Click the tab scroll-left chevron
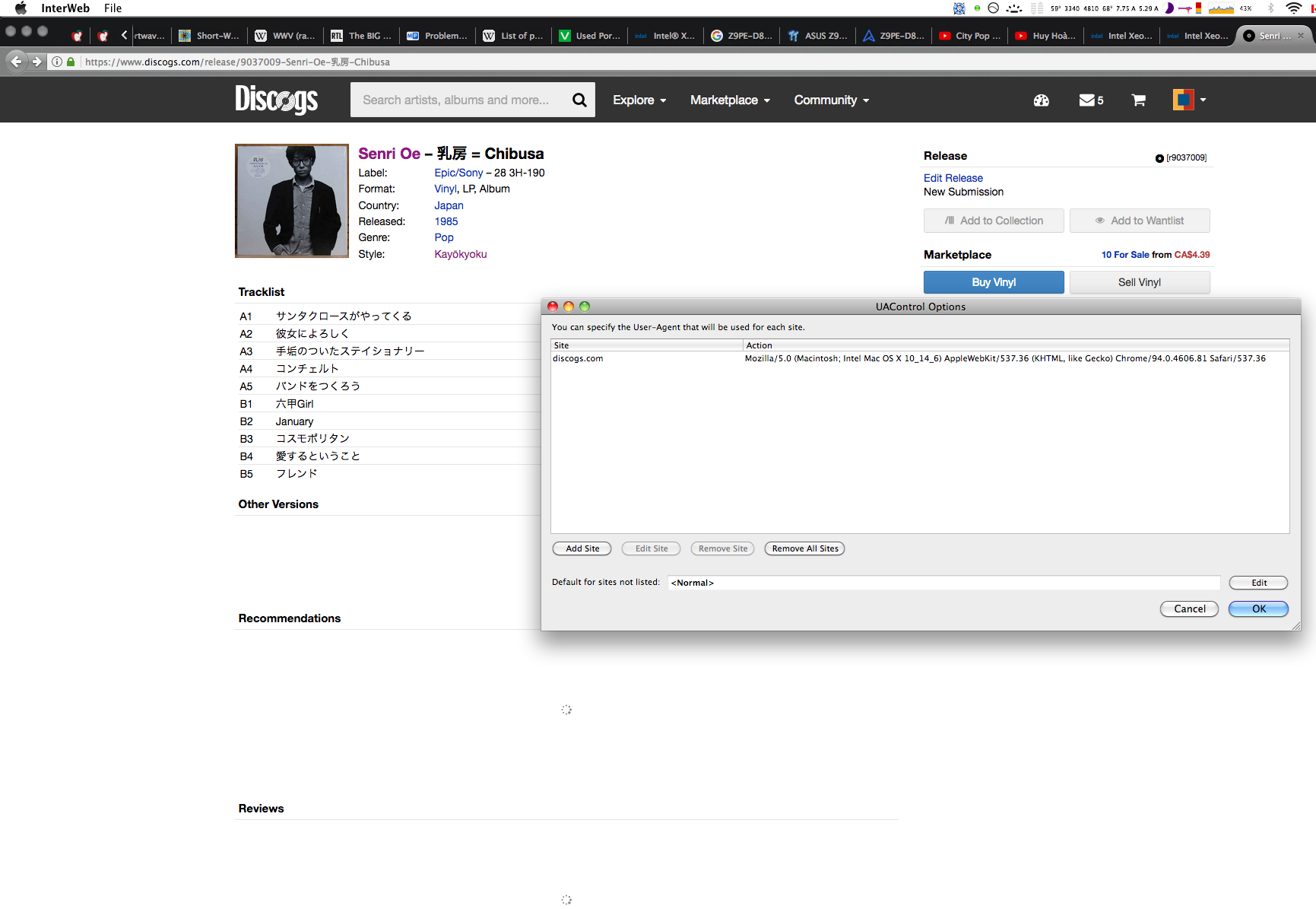The height and width of the screenshot is (909, 1316). (124, 35)
